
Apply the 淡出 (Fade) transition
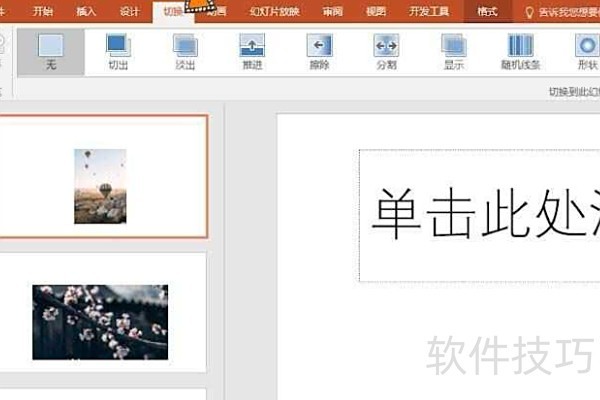pos(185,52)
